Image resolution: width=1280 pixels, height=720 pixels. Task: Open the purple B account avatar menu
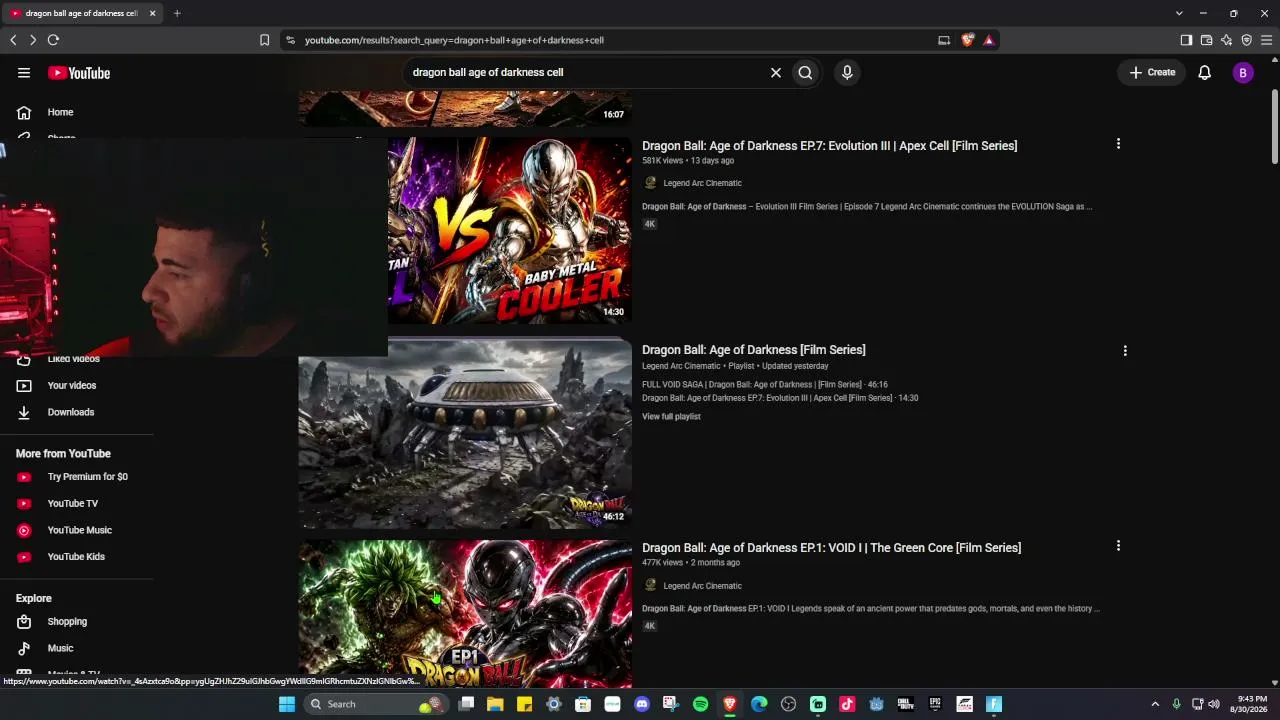click(1243, 72)
